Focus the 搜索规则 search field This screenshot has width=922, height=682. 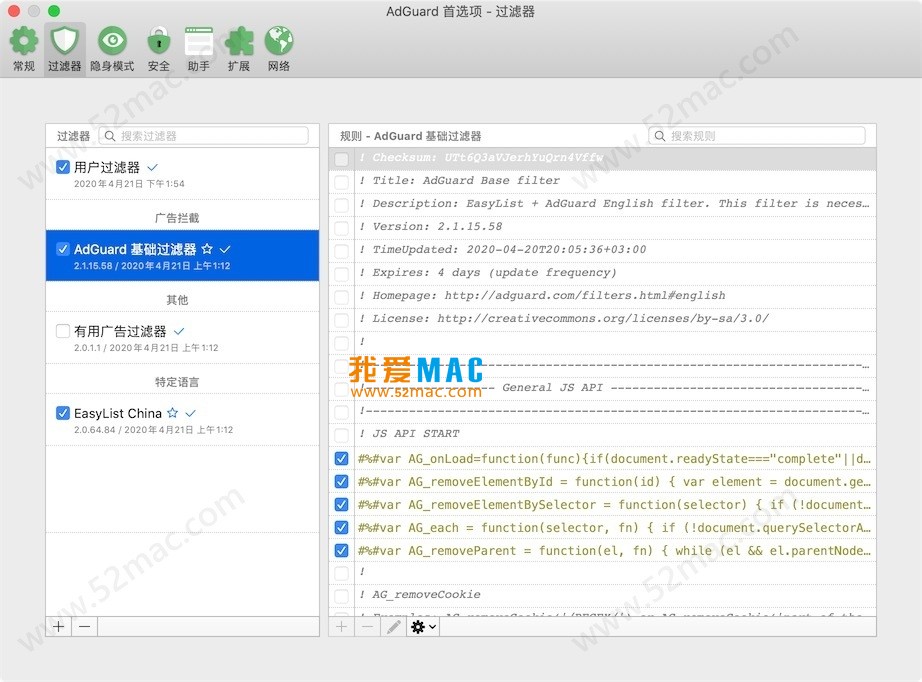pyautogui.click(x=757, y=136)
